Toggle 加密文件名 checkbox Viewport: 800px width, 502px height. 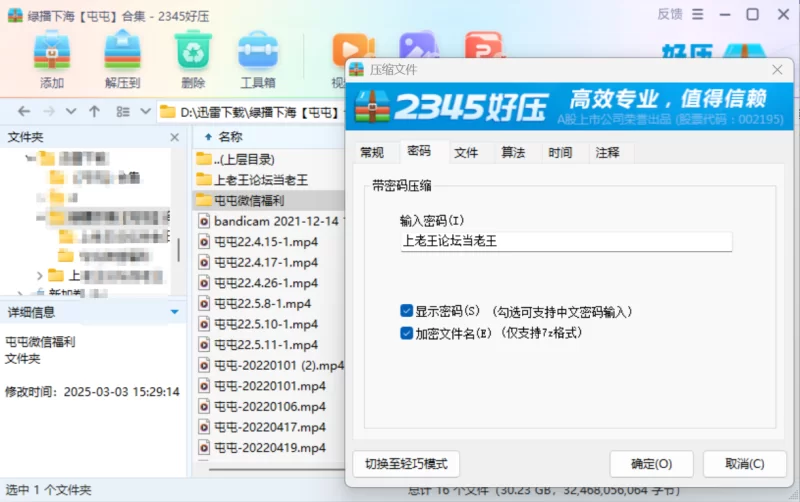[407, 333]
